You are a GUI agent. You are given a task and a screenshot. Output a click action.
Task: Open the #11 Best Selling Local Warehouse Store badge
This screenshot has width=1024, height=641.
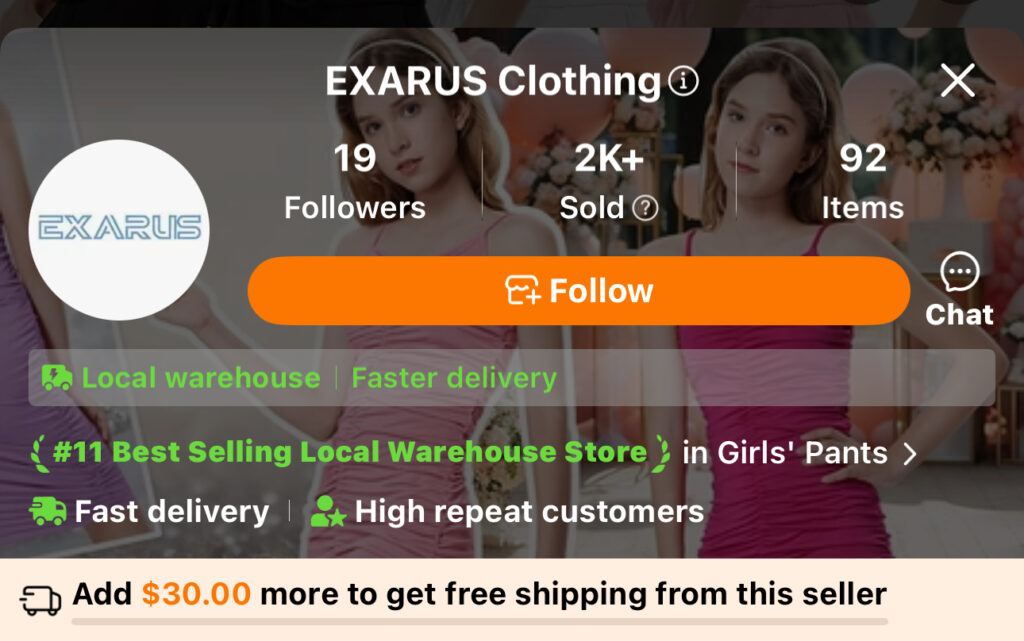tap(350, 452)
